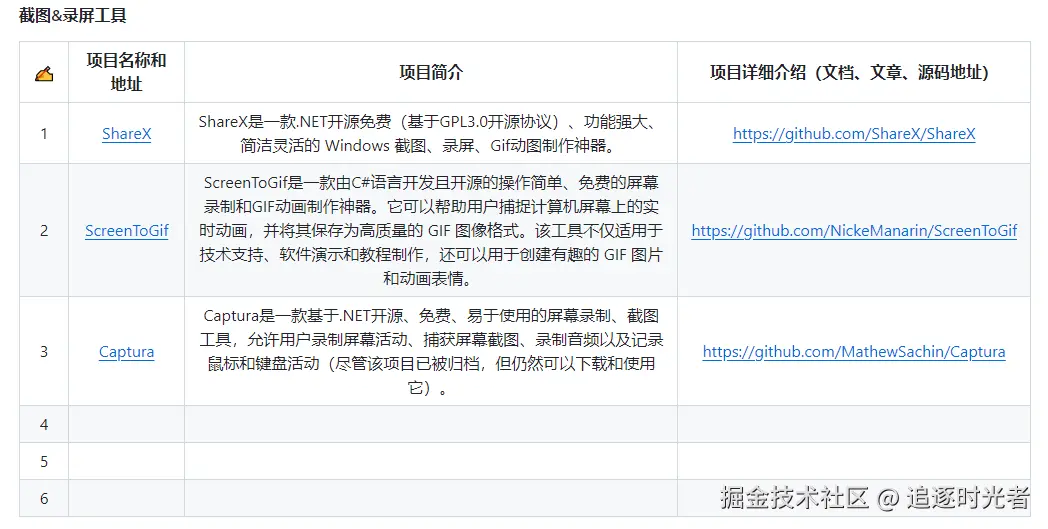This screenshot has width=1048, height=529.
Task: Click the 项目简介 column header
Action: (x=431, y=72)
